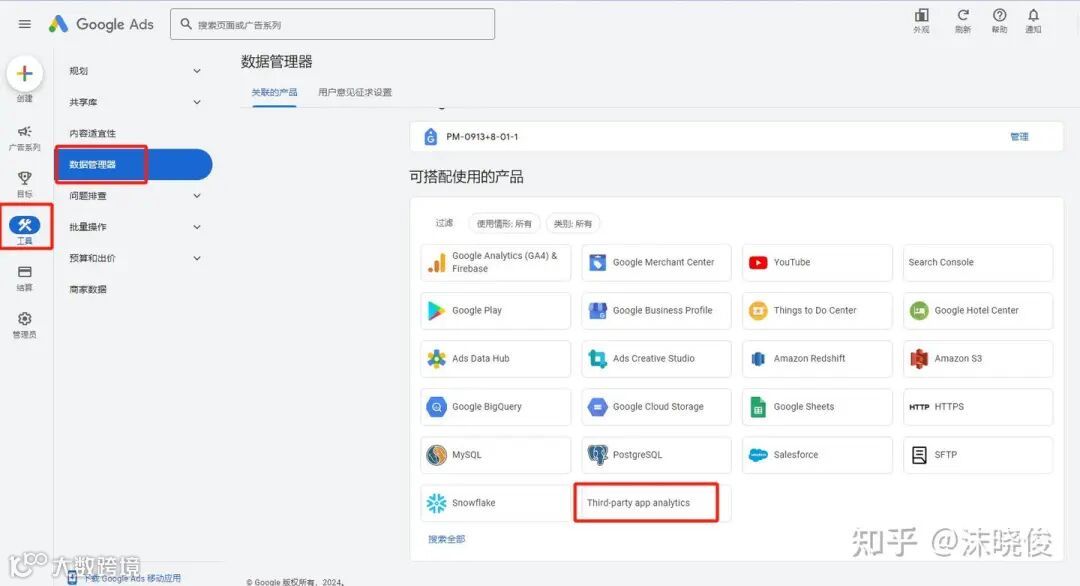Select the Google Cloud Storage card
Viewport: 1080px width, 586px height.
(x=656, y=407)
